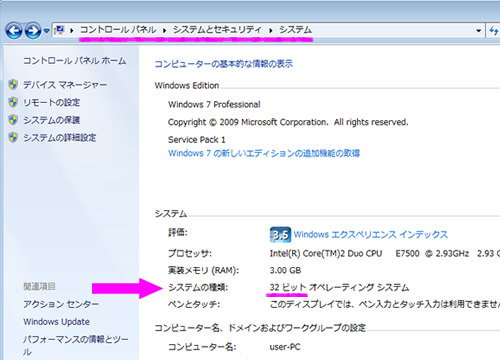Click the Forward navigation arrow button
This screenshot has width=500, height=360.
33,31
